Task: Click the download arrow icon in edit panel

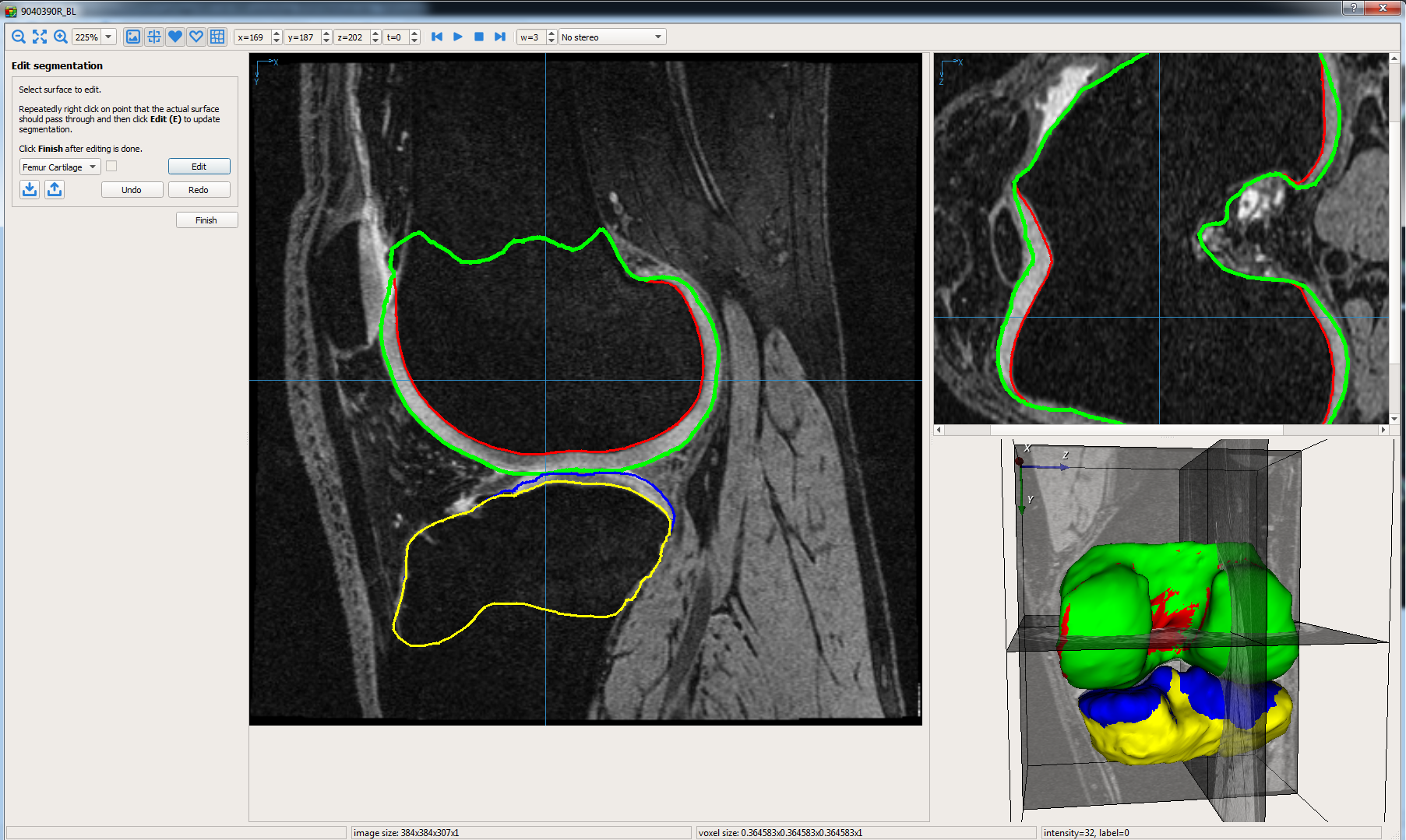Action: (30, 189)
